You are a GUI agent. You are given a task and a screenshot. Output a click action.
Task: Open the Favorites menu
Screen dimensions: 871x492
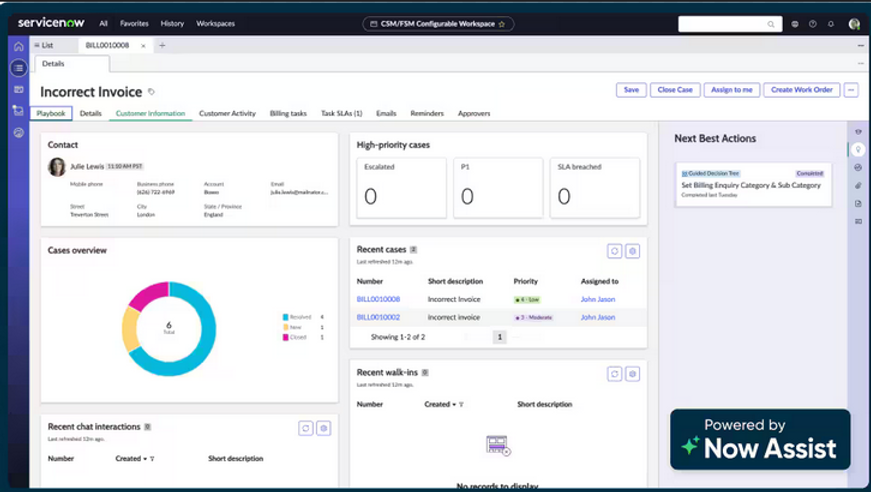click(x=134, y=24)
